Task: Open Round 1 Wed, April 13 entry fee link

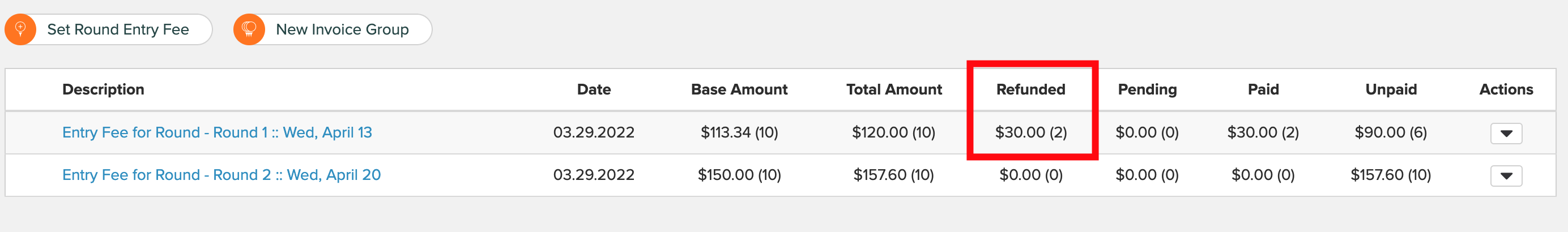Action: coord(217,132)
